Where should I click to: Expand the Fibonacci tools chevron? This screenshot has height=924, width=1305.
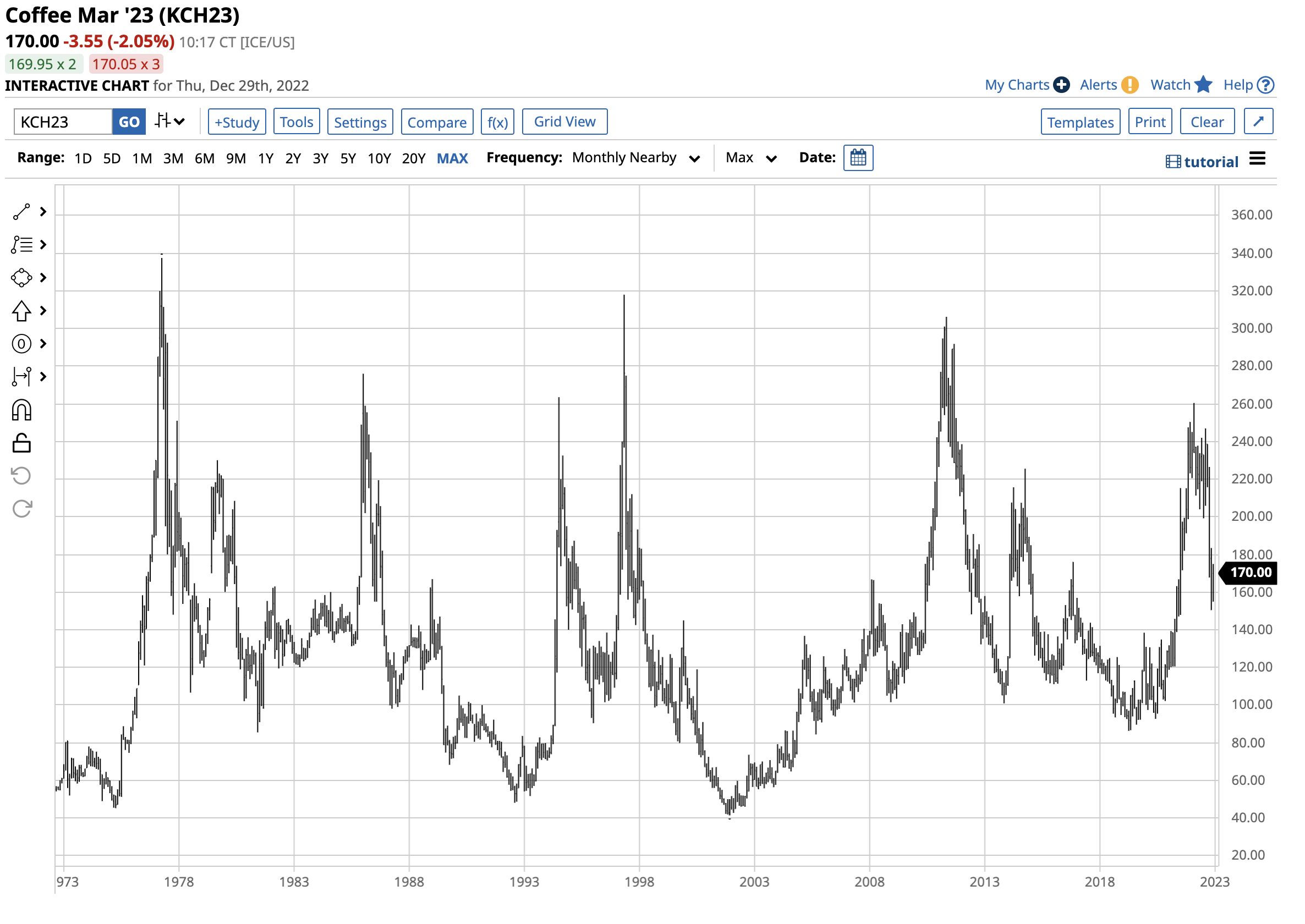coord(43,245)
